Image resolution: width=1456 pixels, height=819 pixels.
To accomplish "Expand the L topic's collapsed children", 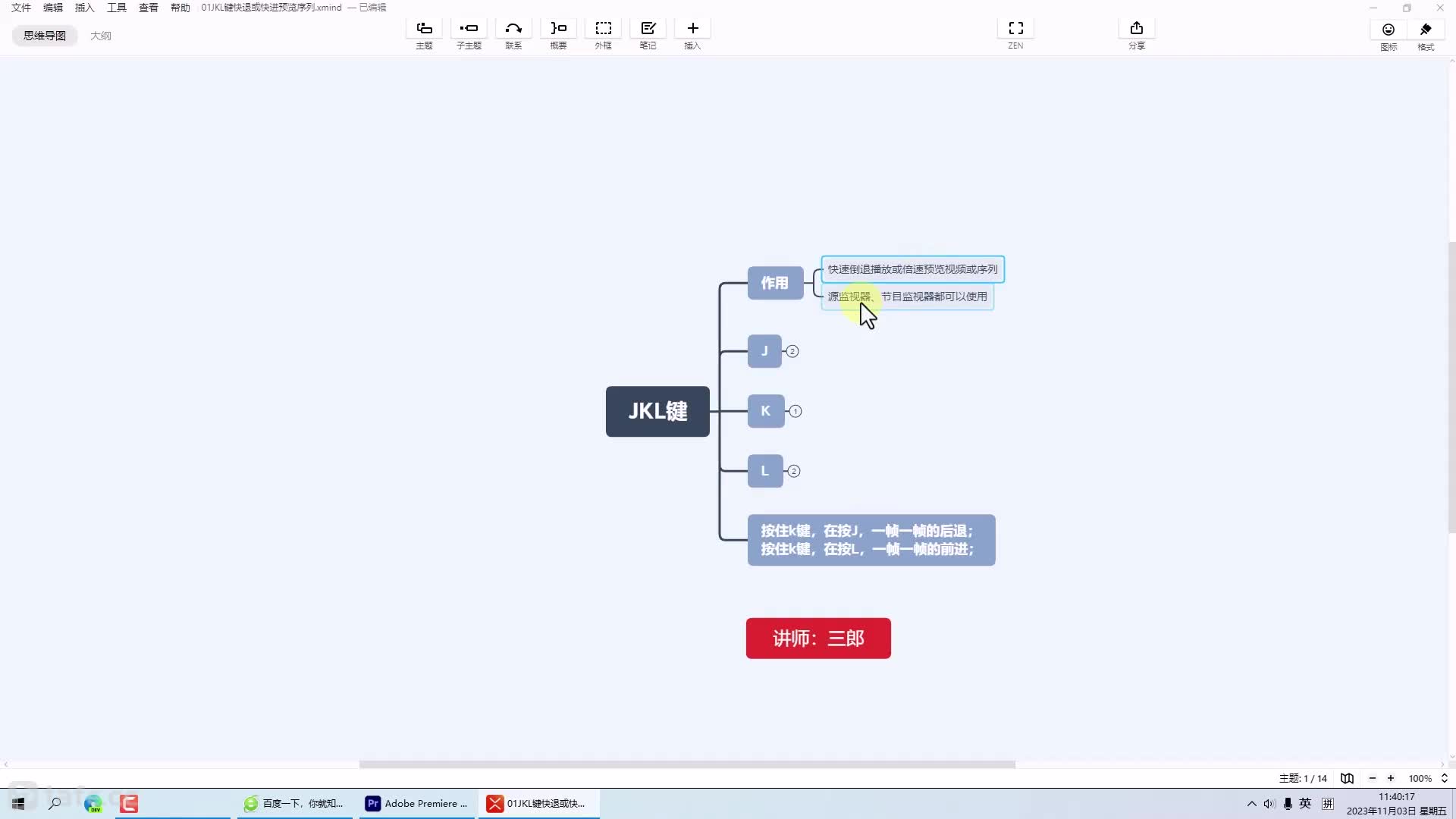I will [794, 471].
